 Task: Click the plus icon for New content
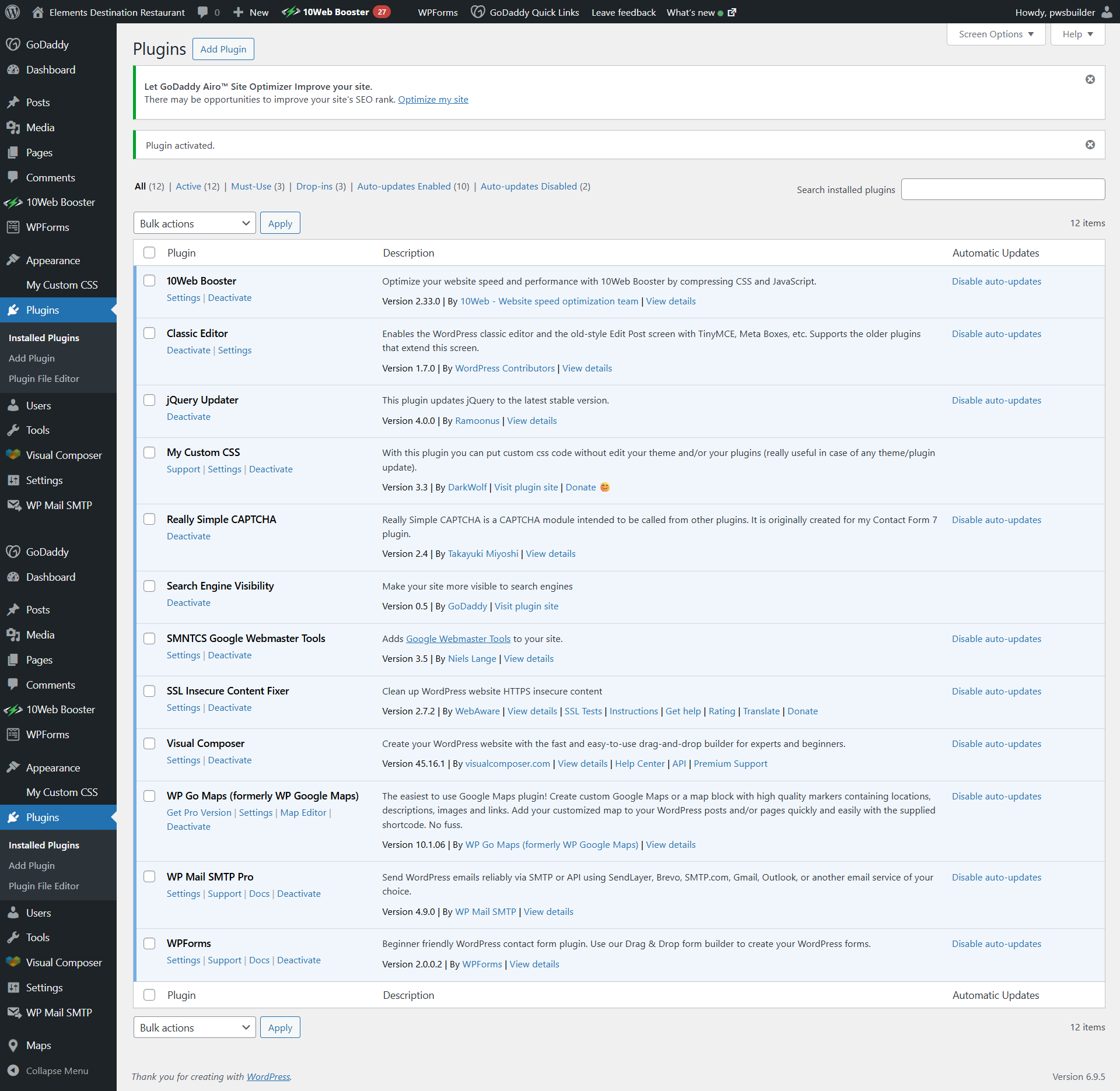click(238, 12)
